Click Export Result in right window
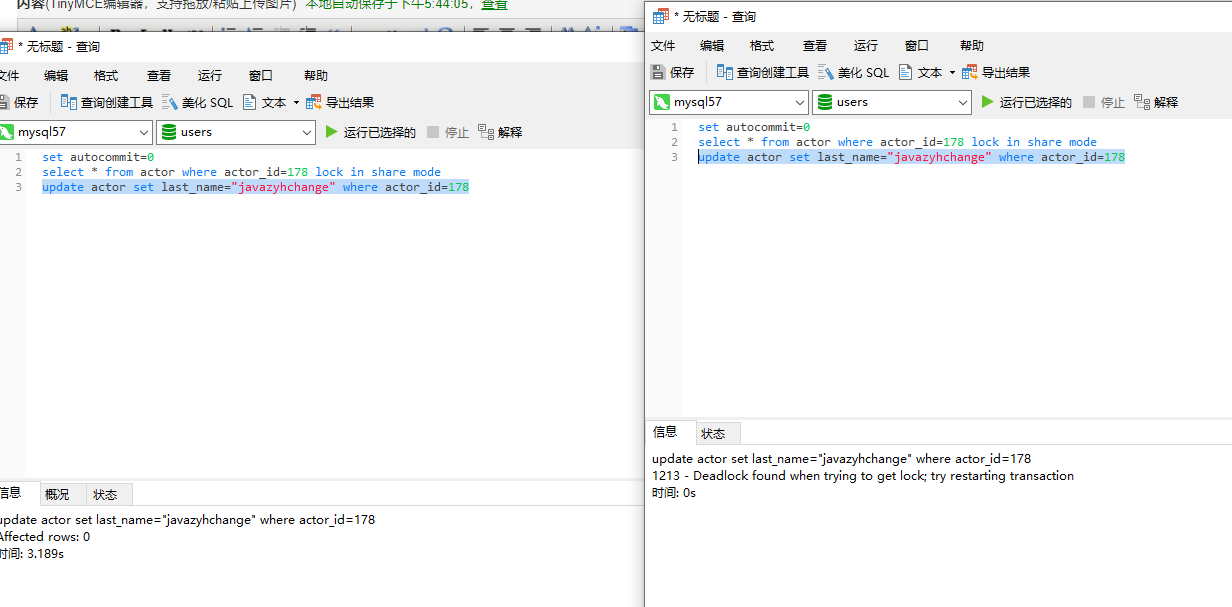Image resolution: width=1232 pixels, height=607 pixels. coord(996,72)
